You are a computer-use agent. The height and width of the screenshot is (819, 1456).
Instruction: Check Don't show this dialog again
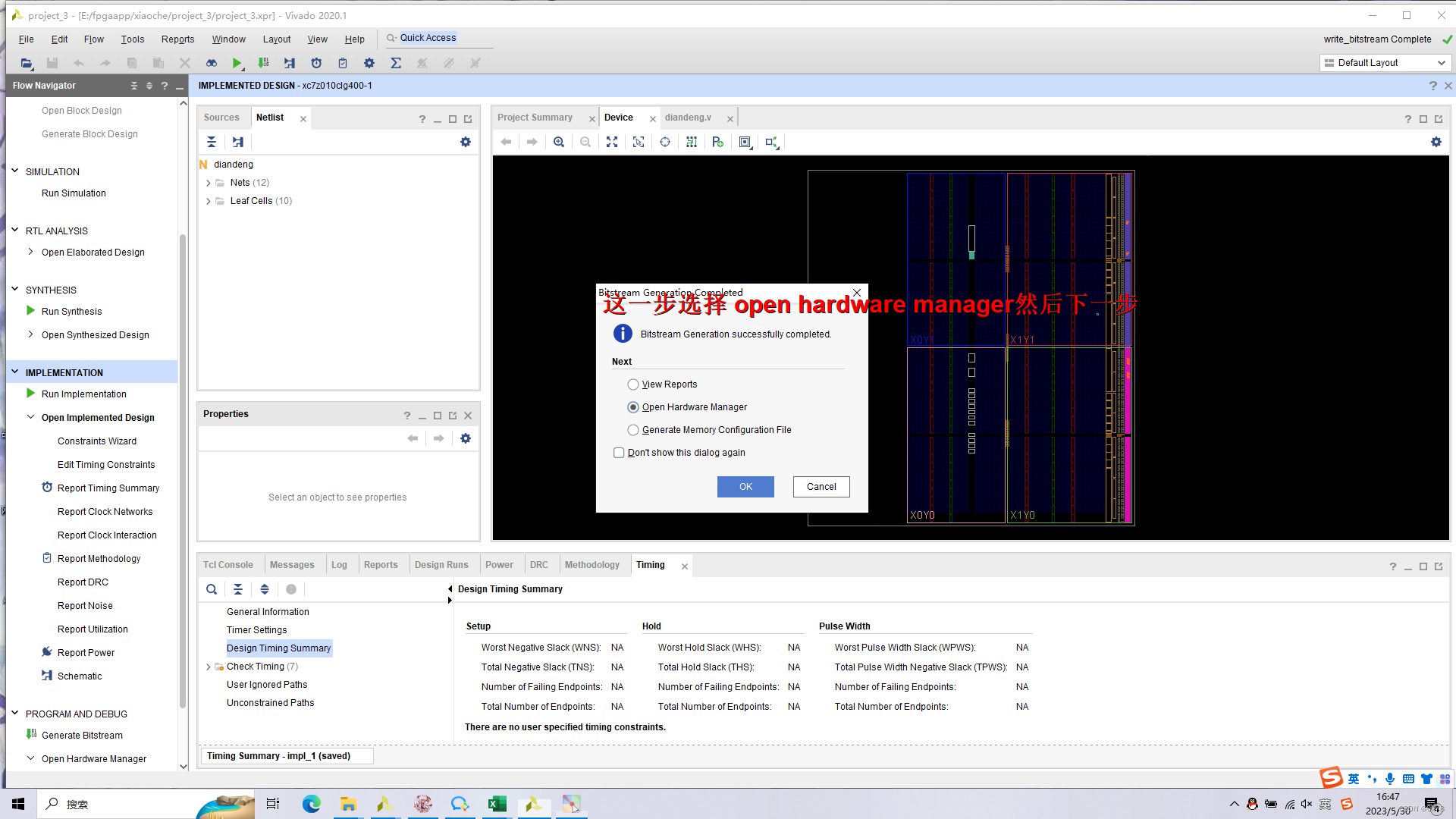[x=619, y=453]
